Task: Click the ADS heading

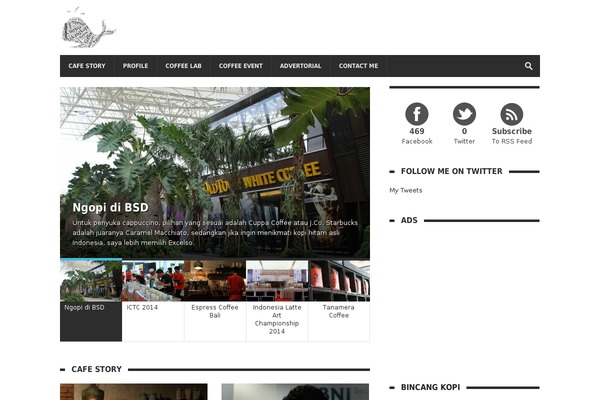Action: pos(409,220)
